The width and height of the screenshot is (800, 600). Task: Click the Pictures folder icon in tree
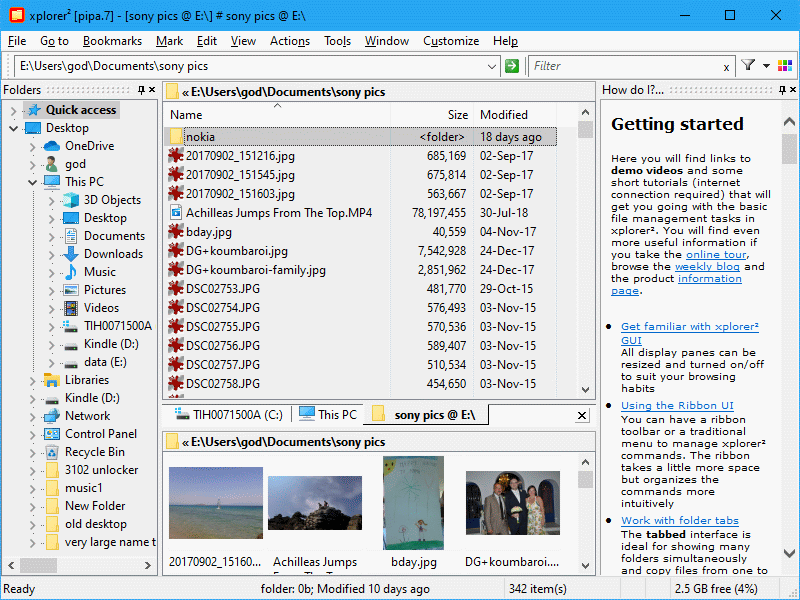point(71,290)
